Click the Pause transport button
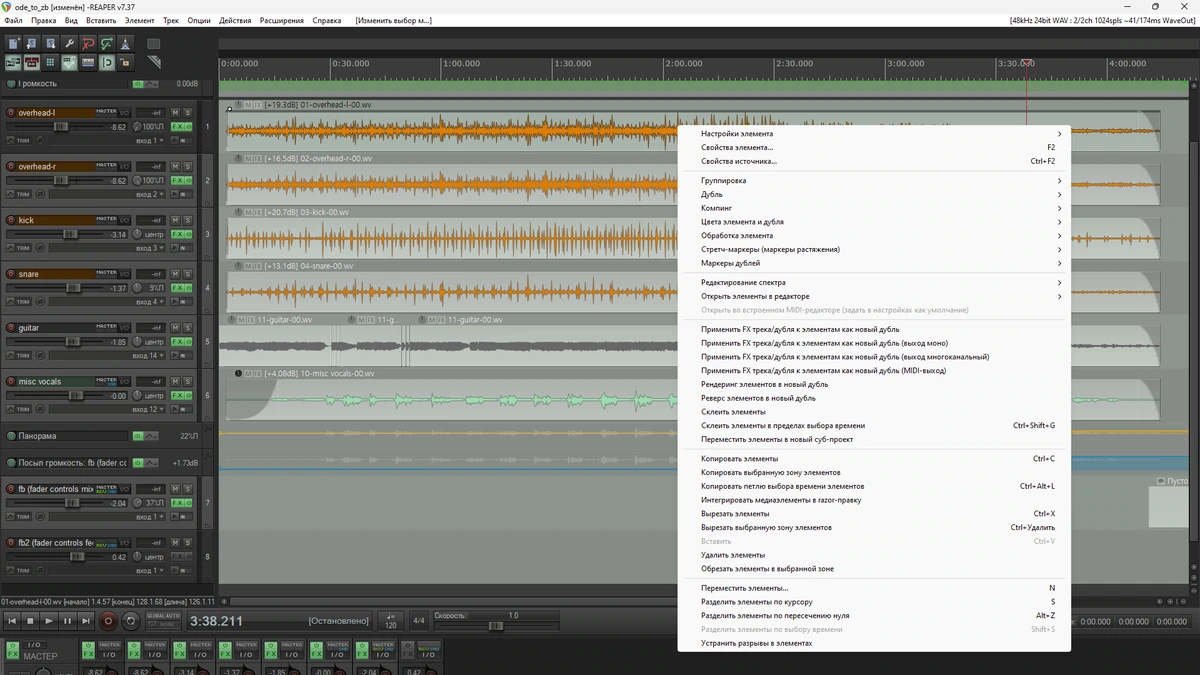 coord(68,621)
